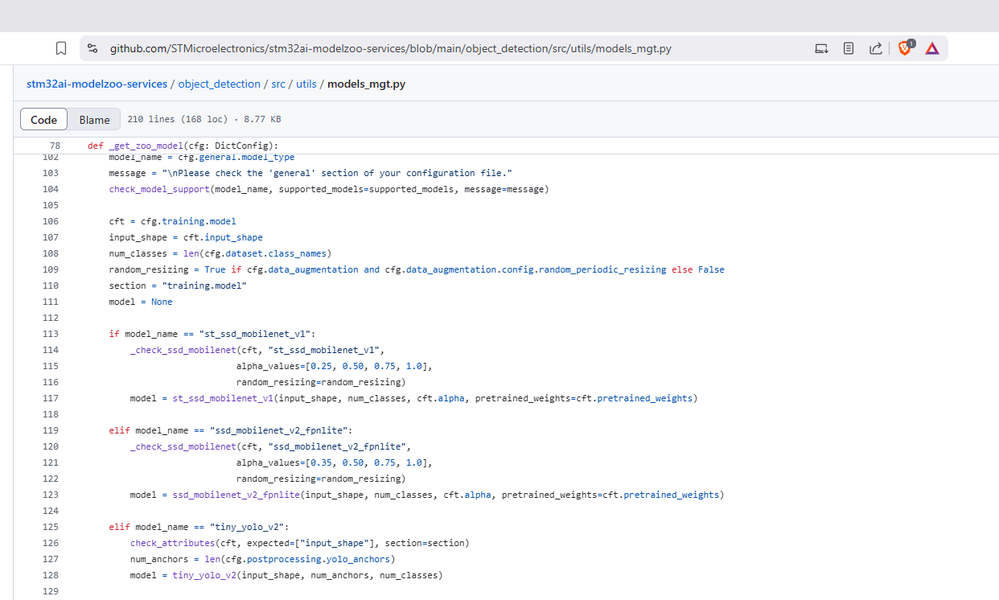Switch to the Blame view

point(94,120)
